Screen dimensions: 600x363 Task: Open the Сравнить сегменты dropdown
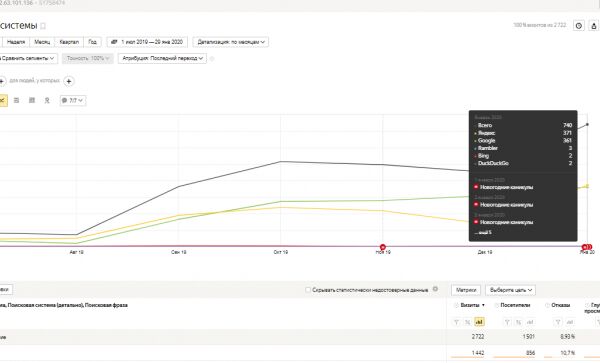[x=28, y=58]
